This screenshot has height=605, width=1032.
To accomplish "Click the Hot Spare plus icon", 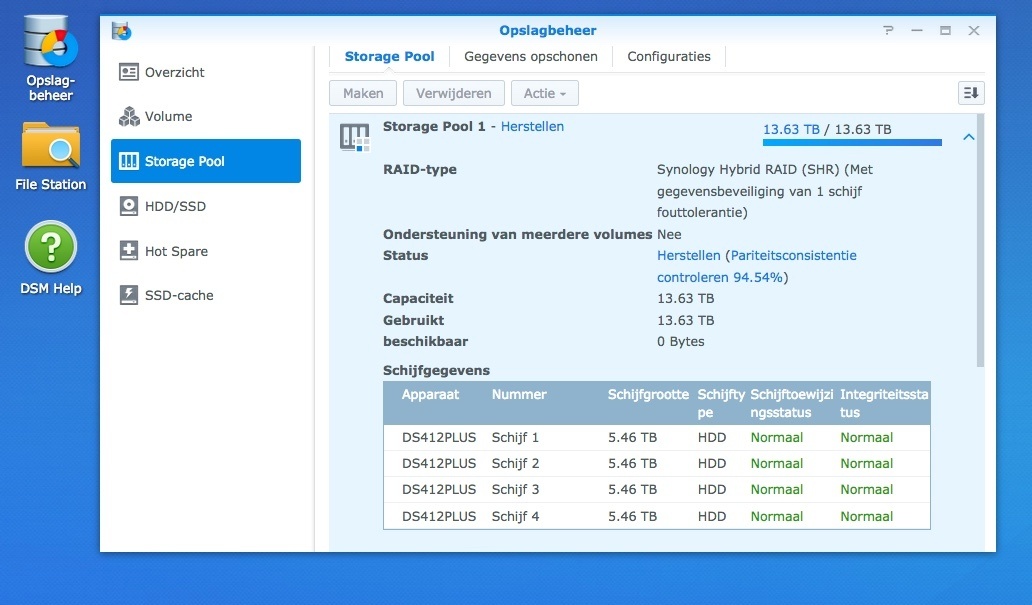I will [x=128, y=251].
